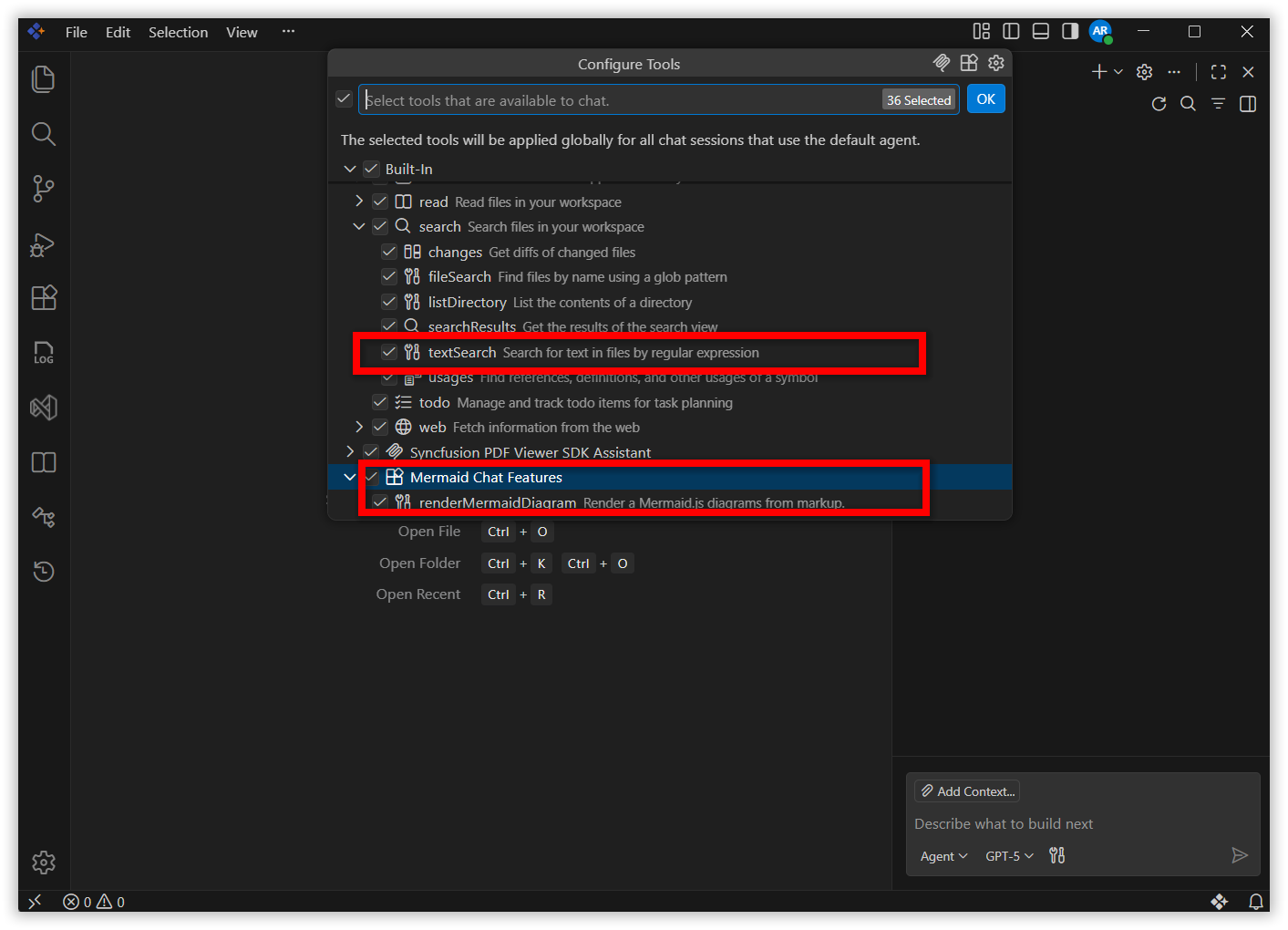
Task: Uncheck the textSearch tool checkbox
Action: [389, 352]
